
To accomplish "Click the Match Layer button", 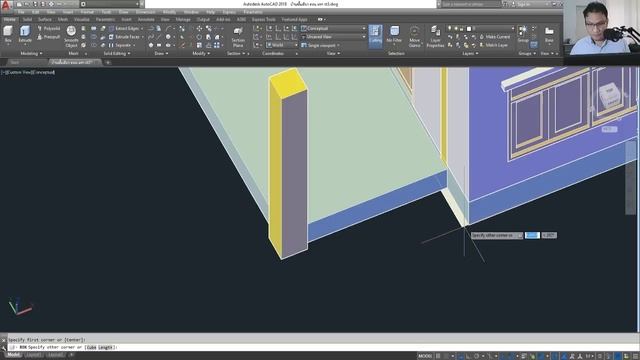I will coord(494,45).
